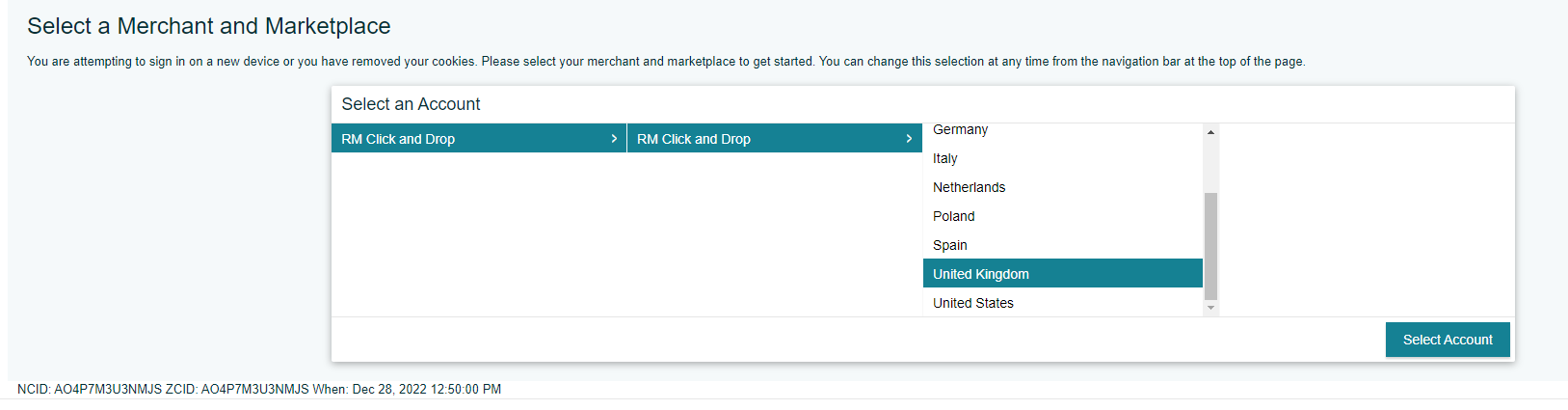Screen dimensions: 1568x410
Task: Pick Netherlands as the marketplace
Action: [x=969, y=187]
